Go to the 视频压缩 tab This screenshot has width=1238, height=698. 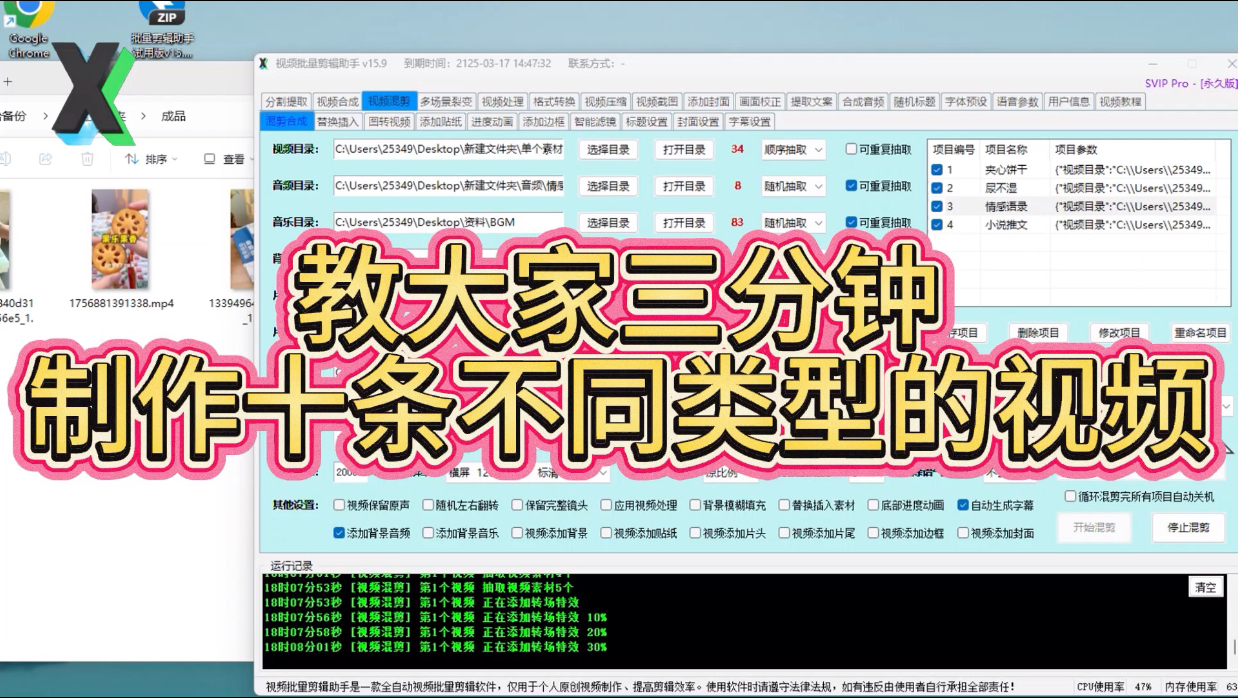point(606,101)
